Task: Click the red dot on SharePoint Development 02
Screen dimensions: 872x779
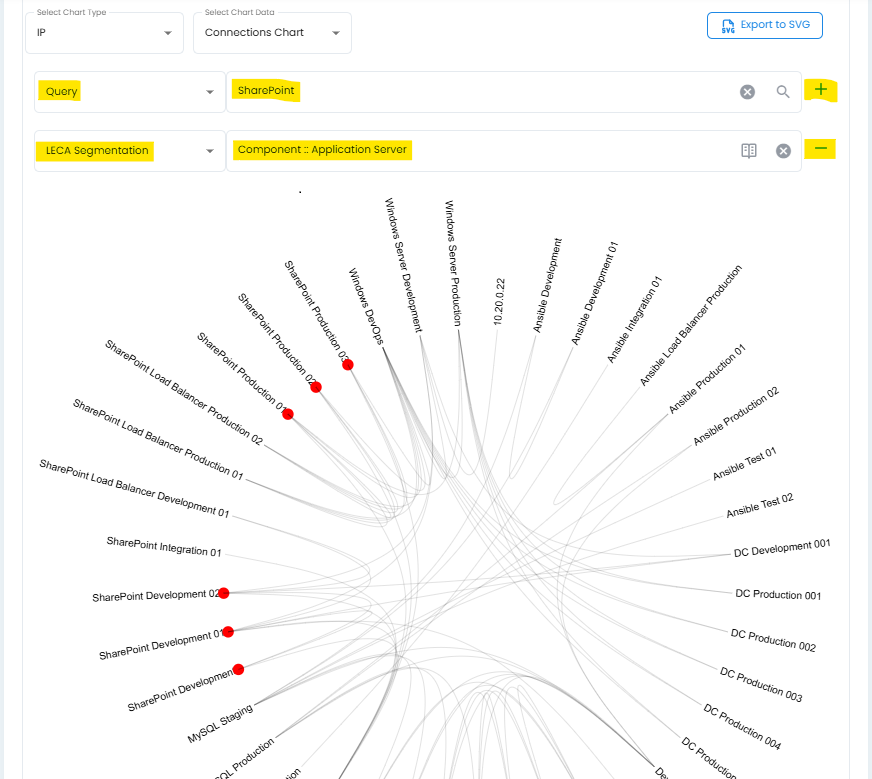Action: (x=224, y=593)
